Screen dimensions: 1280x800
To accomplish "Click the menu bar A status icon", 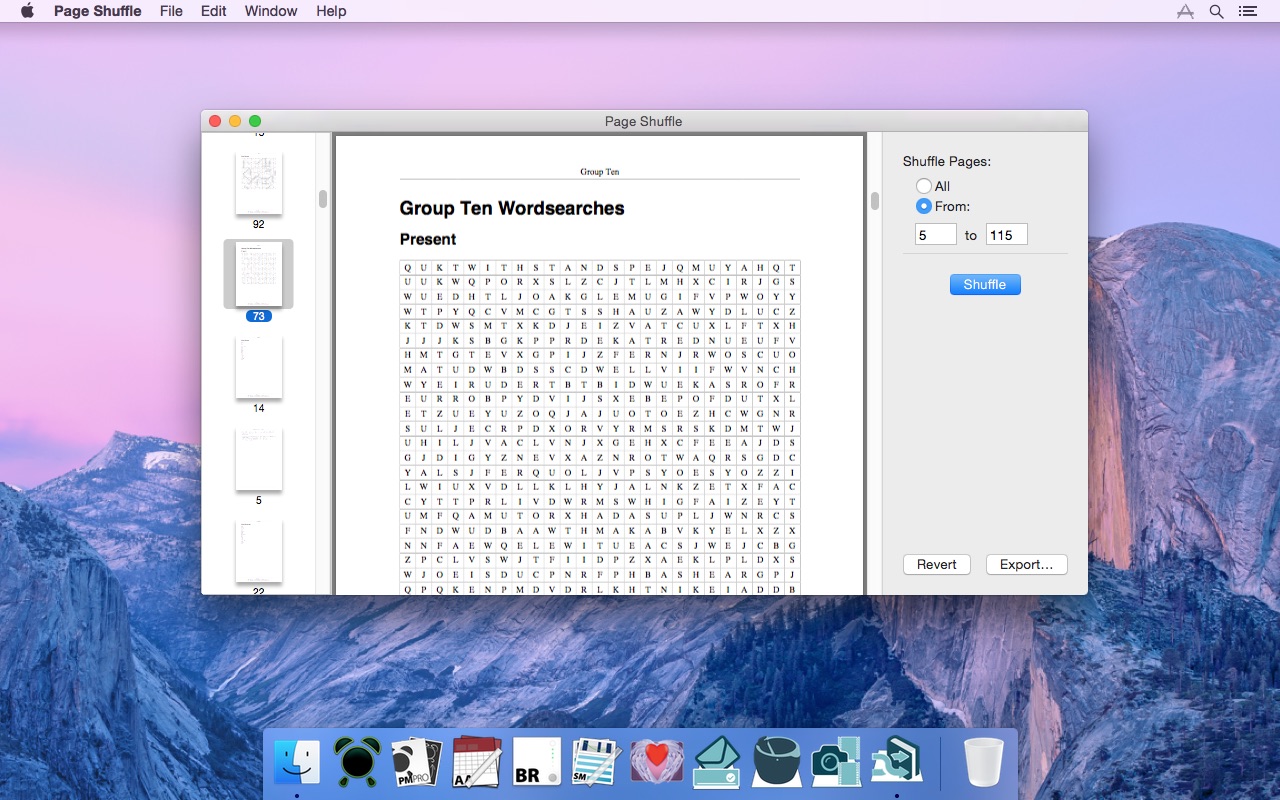I will click(x=1185, y=11).
